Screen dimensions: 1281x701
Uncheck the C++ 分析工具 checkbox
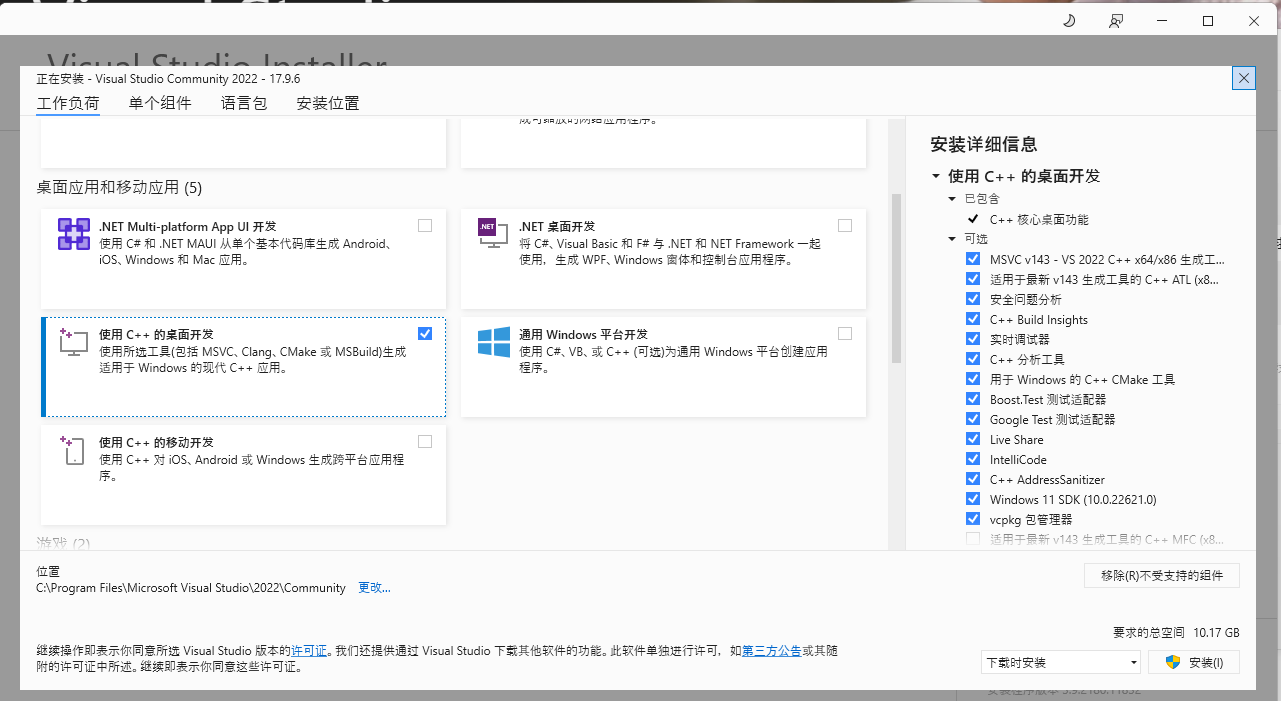point(973,359)
